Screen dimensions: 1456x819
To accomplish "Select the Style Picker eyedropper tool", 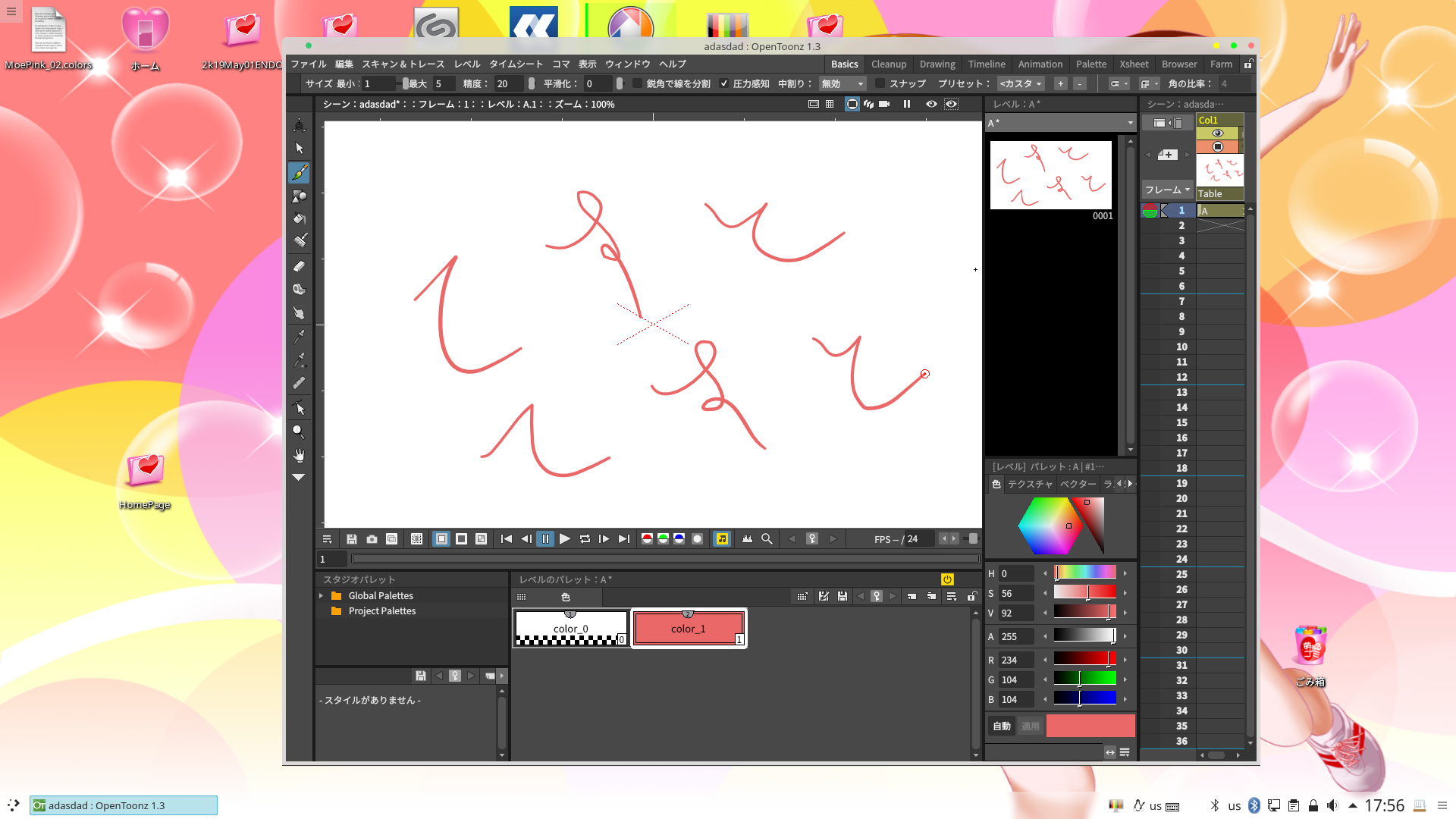I will pyautogui.click(x=300, y=336).
